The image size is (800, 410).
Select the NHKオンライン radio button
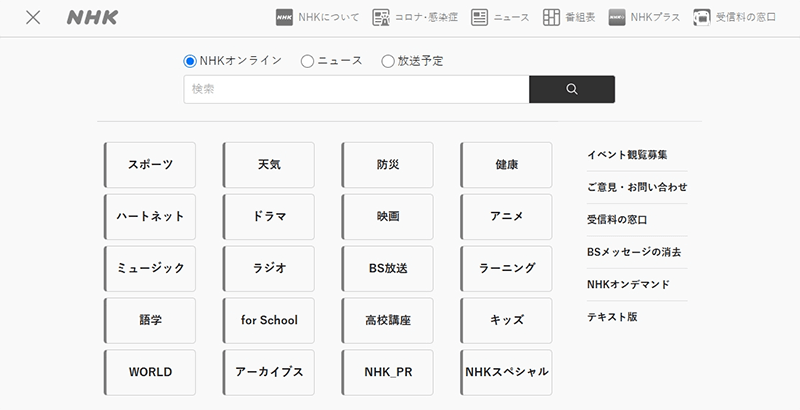pyautogui.click(x=190, y=61)
